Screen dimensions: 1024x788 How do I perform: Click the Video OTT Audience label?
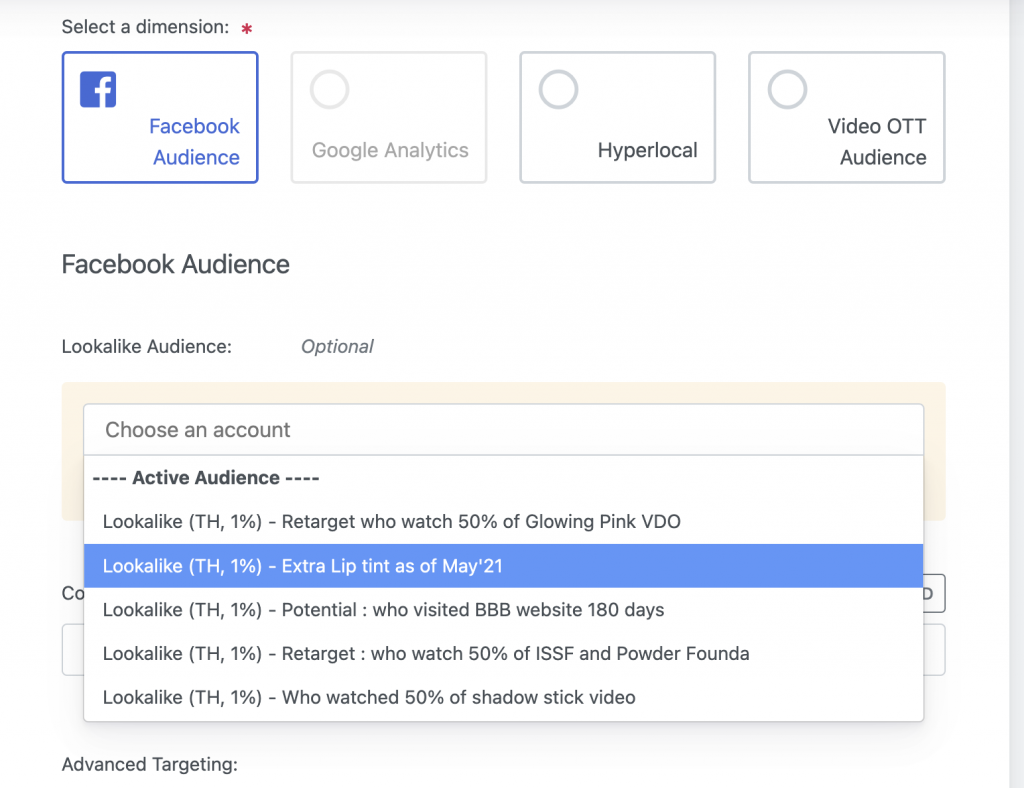877,142
